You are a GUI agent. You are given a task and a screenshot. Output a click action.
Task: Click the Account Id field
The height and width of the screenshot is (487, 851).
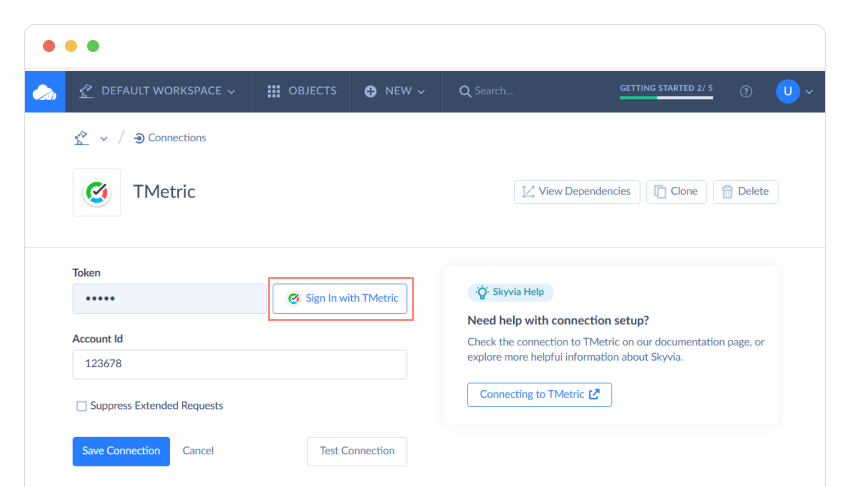click(239, 364)
